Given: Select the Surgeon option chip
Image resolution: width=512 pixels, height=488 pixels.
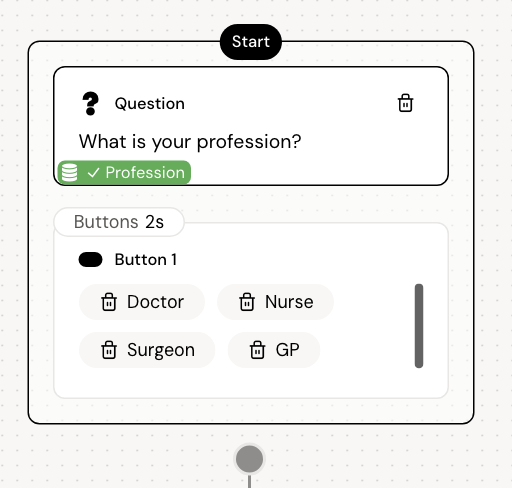Looking at the screenshot, I should tap(147, 350).
